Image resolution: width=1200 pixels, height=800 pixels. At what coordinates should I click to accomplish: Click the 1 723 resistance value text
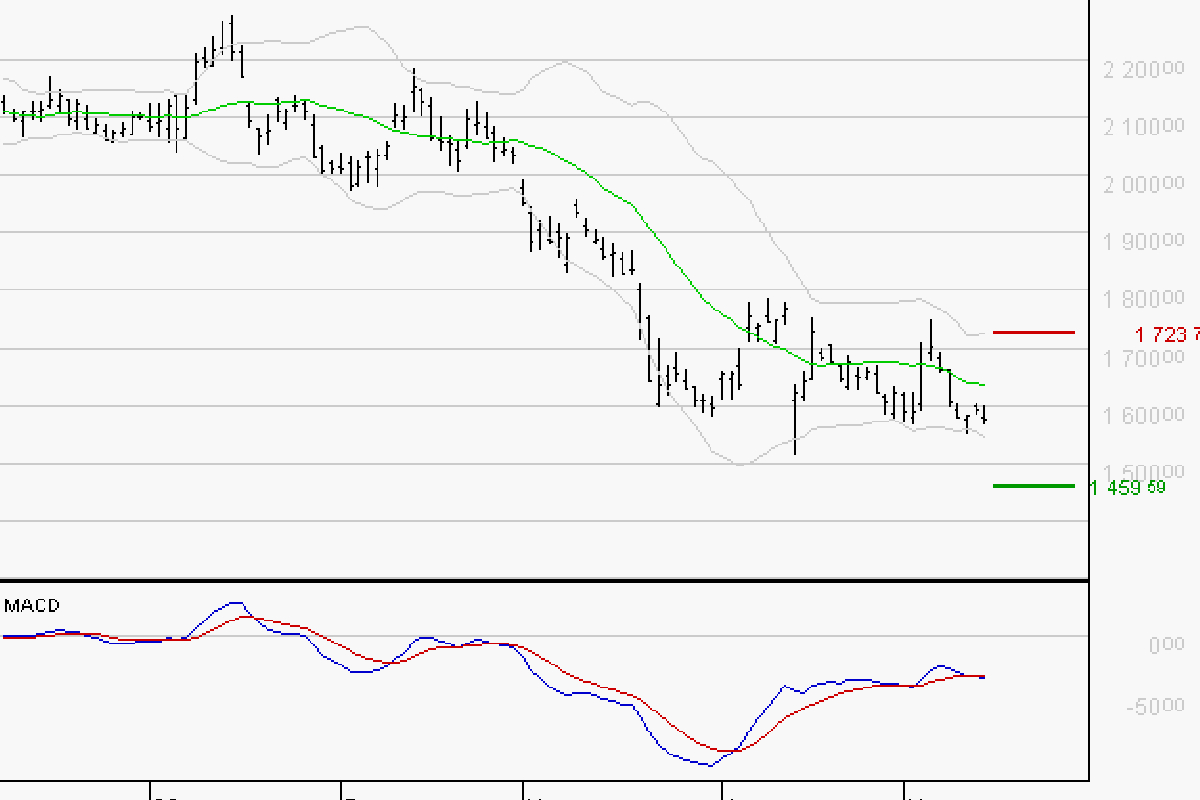(x=1167, y=334)
